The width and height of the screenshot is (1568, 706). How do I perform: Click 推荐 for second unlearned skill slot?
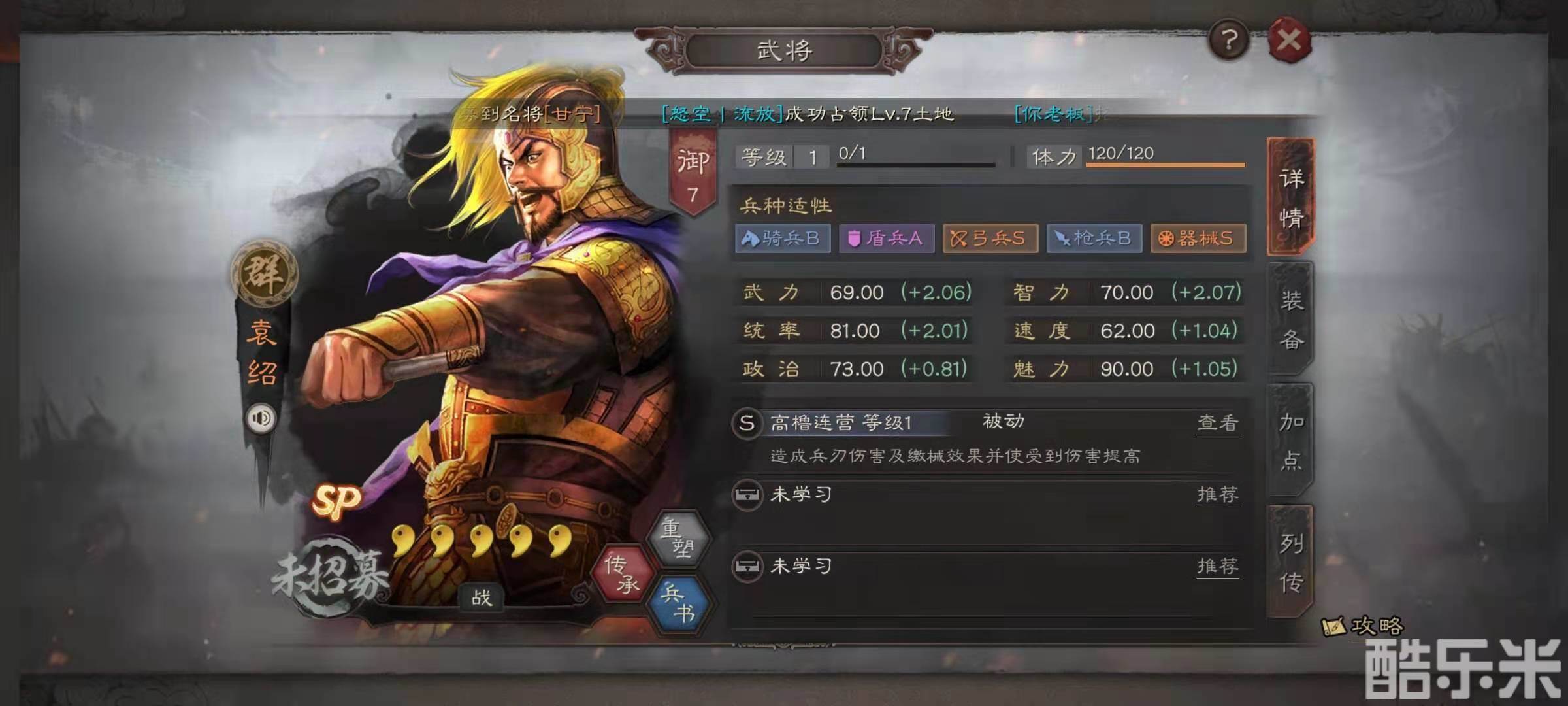click(x=1217, y=565)
